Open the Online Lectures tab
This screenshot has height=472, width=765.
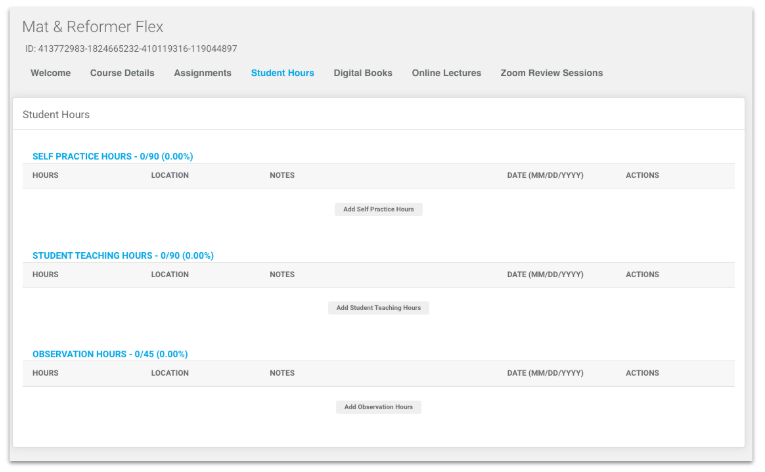446,73
